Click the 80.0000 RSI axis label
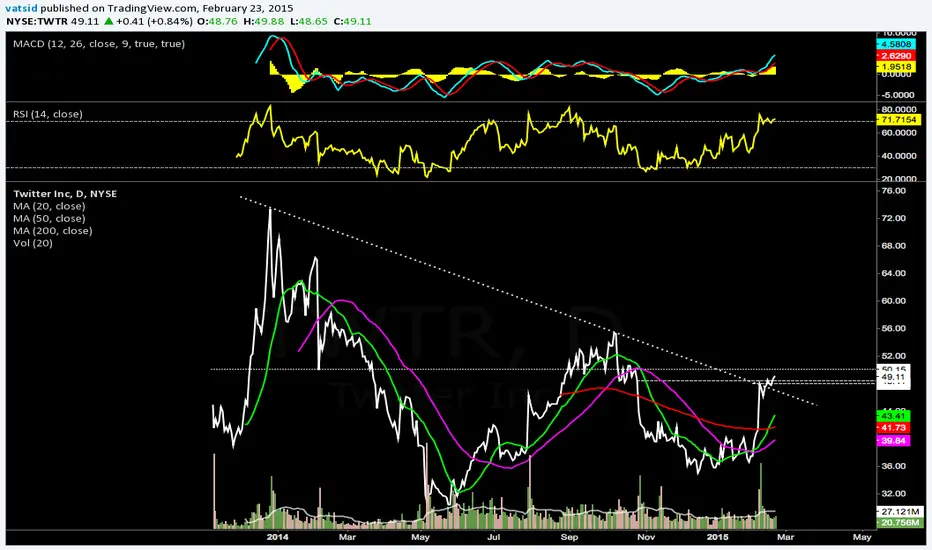This screenshot has height=550, width=932. point(899,109)
